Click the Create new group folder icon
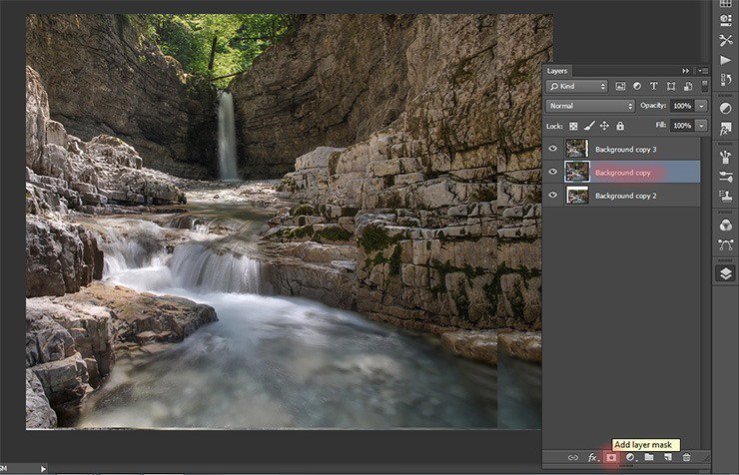 click(x=649, y=457)
